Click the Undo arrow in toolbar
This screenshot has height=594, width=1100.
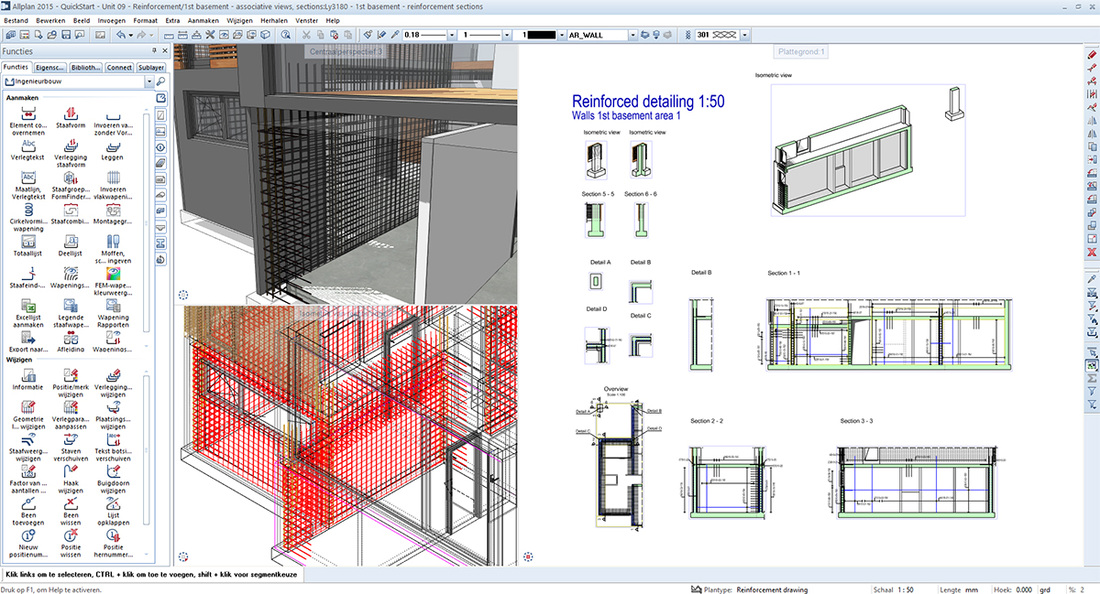121,34
